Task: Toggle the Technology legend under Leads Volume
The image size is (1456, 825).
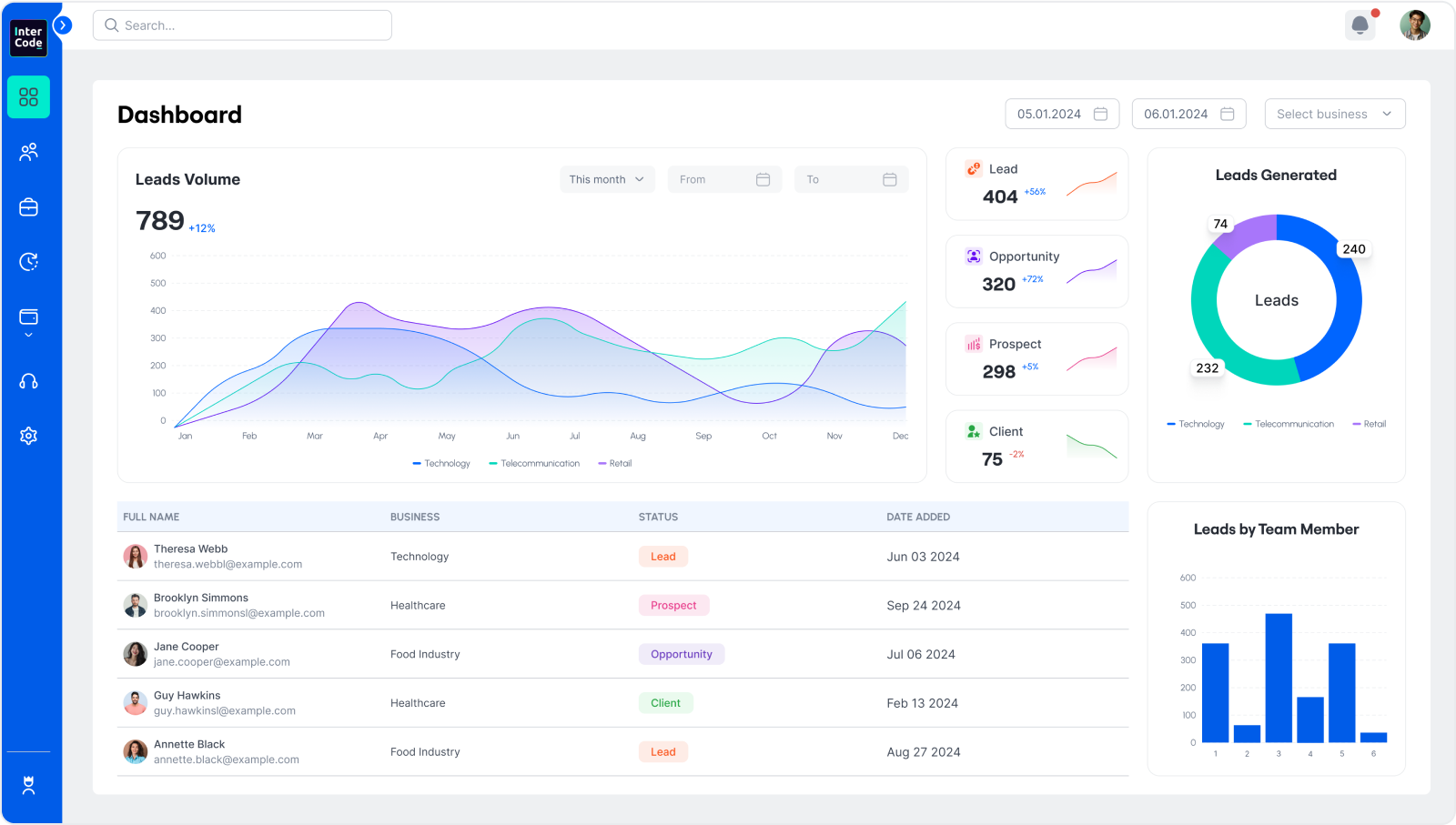Action: coord(440,463)
